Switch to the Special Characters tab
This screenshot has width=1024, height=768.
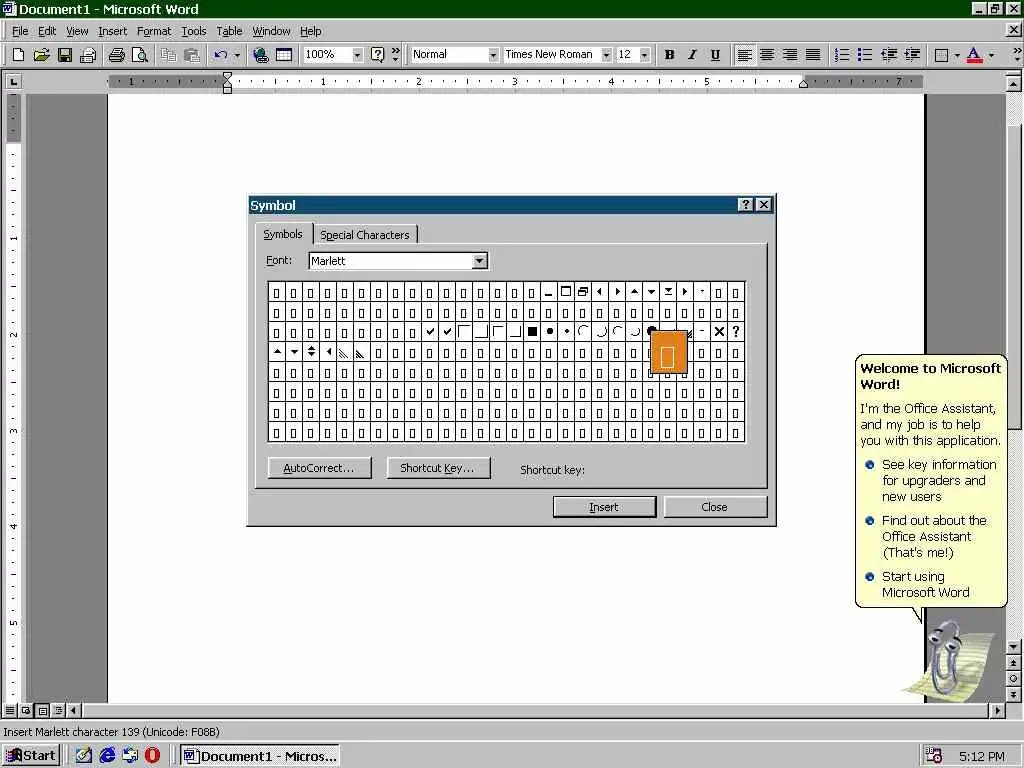coord(364,235)
